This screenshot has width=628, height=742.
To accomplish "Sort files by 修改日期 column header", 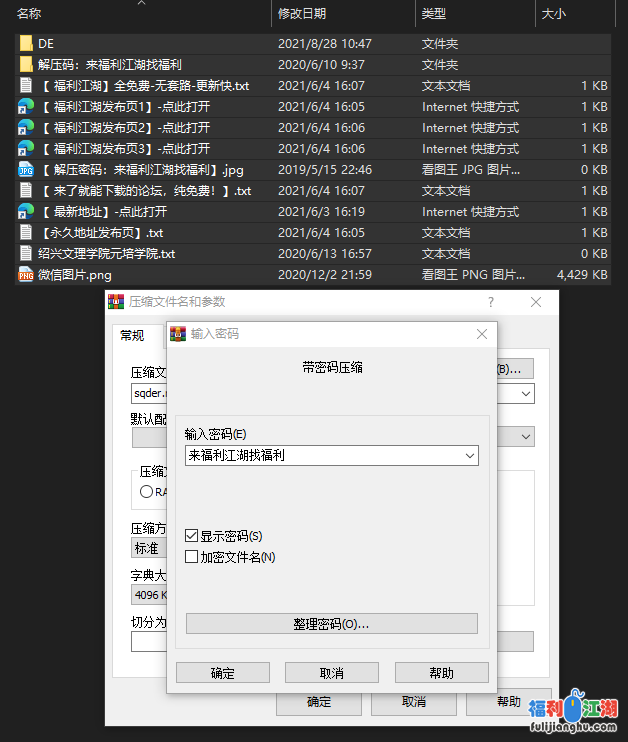I will coord(303,14).
